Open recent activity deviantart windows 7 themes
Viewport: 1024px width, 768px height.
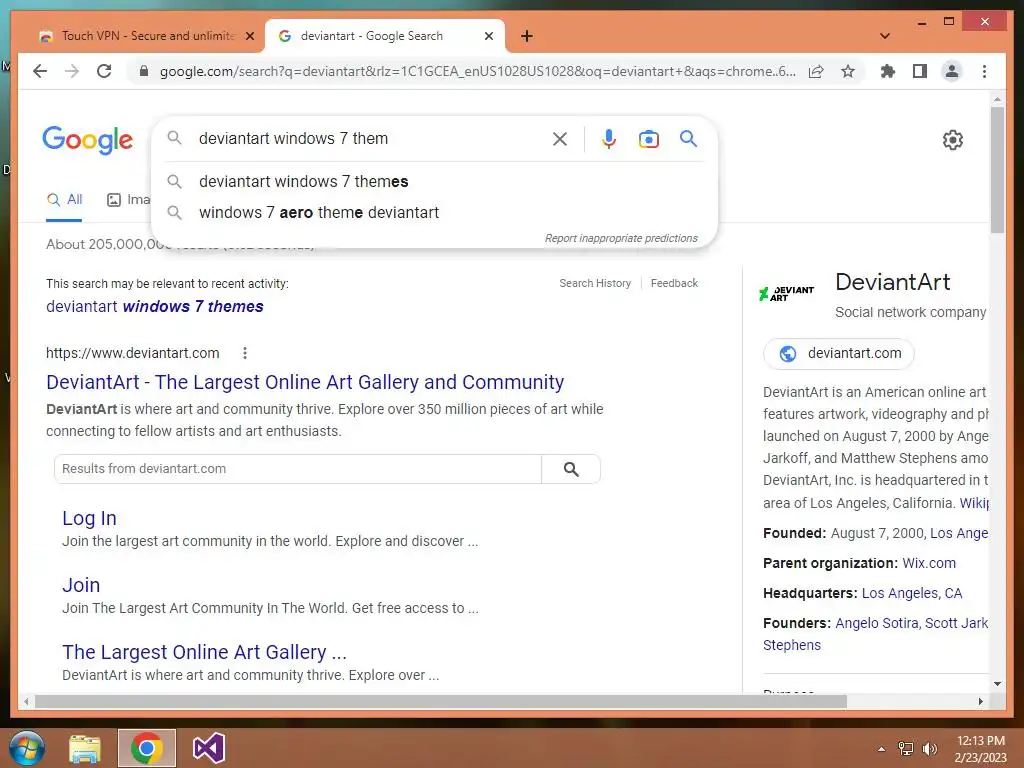click(x=155, y=306)
